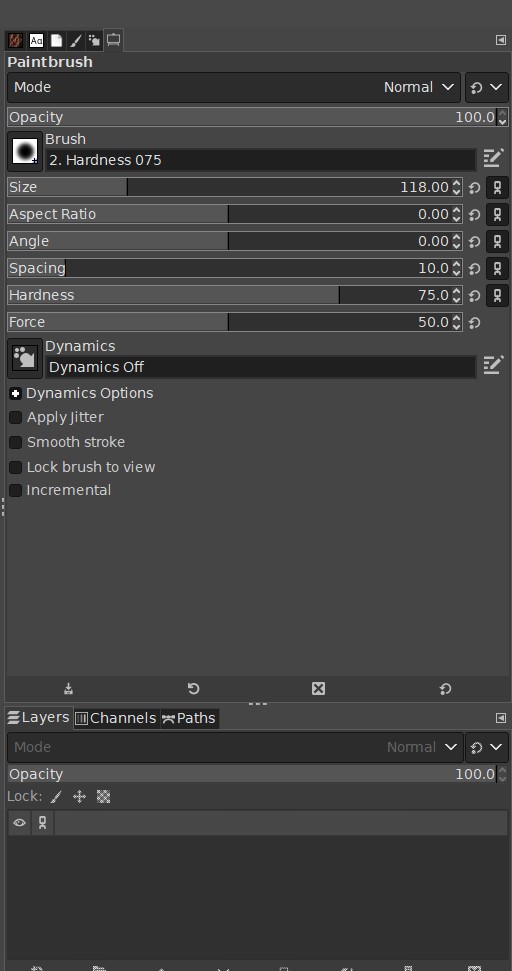Image resolution: width=512 pixels, height=971 pixels.
Task: Save tool preset icon at the bottom
Action: 69,689
